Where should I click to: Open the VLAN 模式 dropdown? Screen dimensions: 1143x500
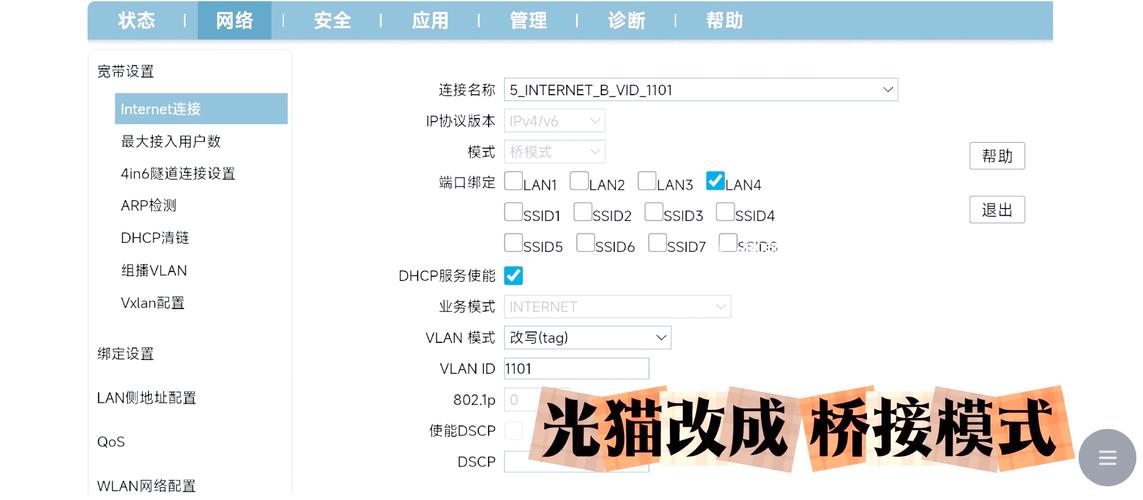[x=588, y=337]
